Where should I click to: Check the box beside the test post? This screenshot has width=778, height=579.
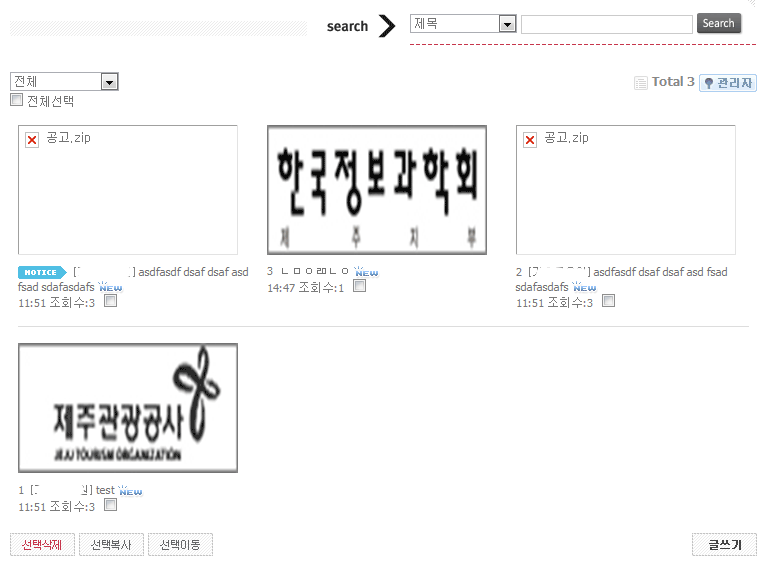[x=110, y=505]
